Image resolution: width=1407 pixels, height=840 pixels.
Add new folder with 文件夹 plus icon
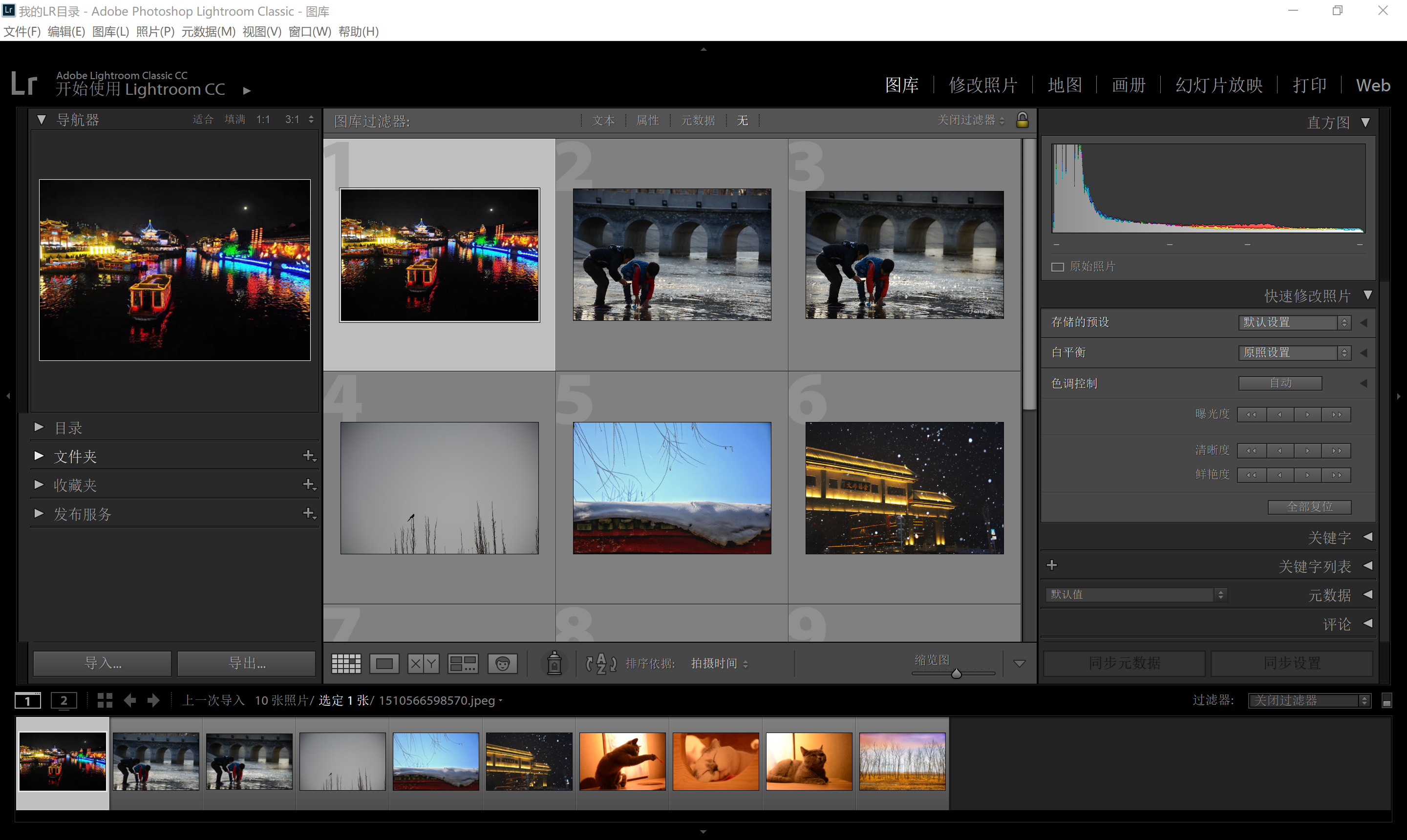309,456
